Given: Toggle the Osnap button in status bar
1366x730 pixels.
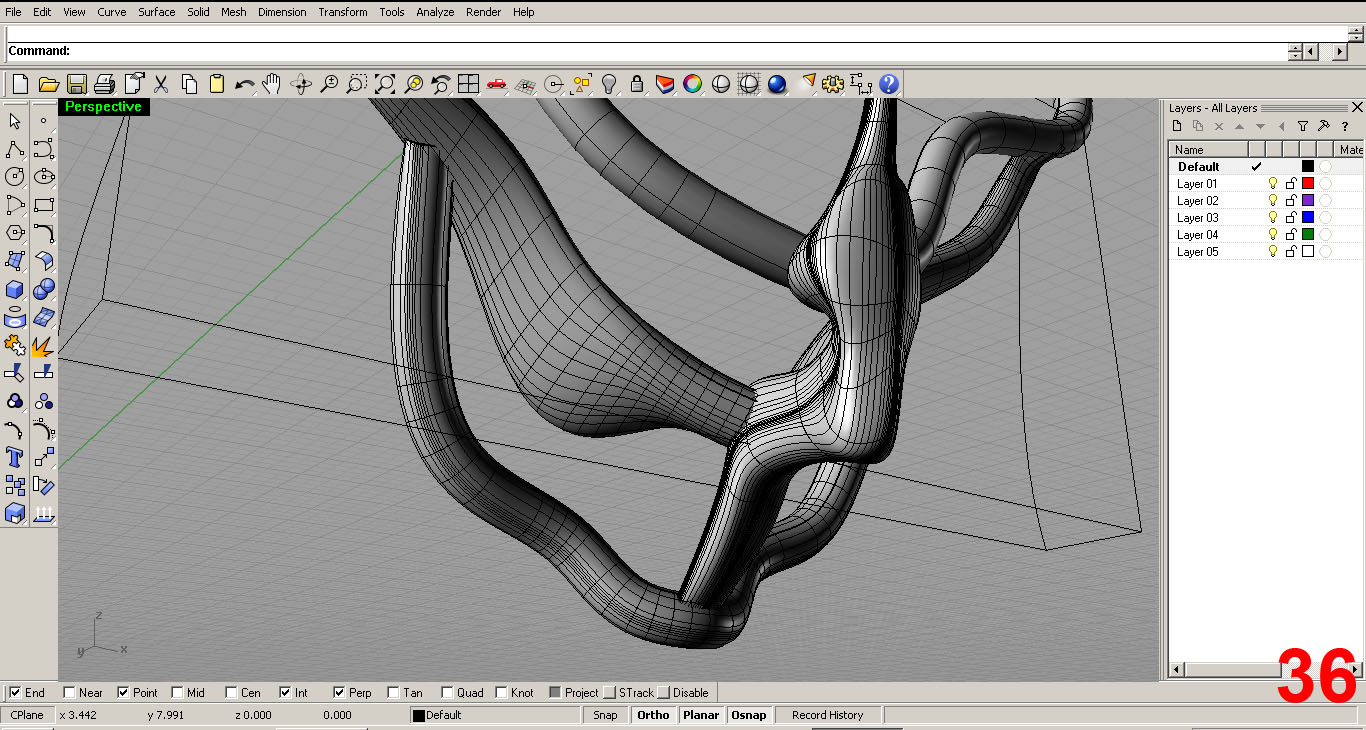Looking at the screenshot, I should point(749,715).
